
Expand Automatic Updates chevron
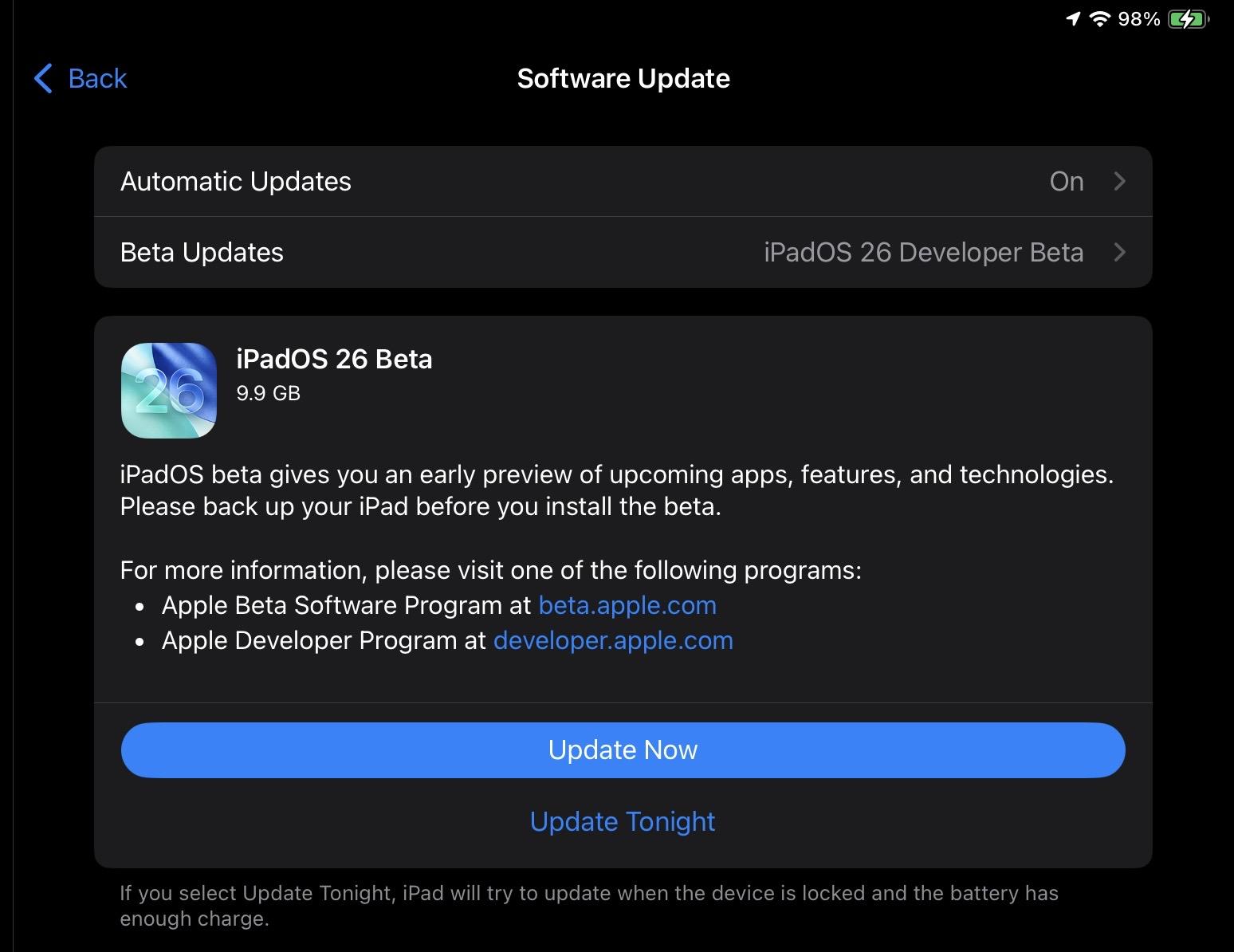[x=1119, y=181]
